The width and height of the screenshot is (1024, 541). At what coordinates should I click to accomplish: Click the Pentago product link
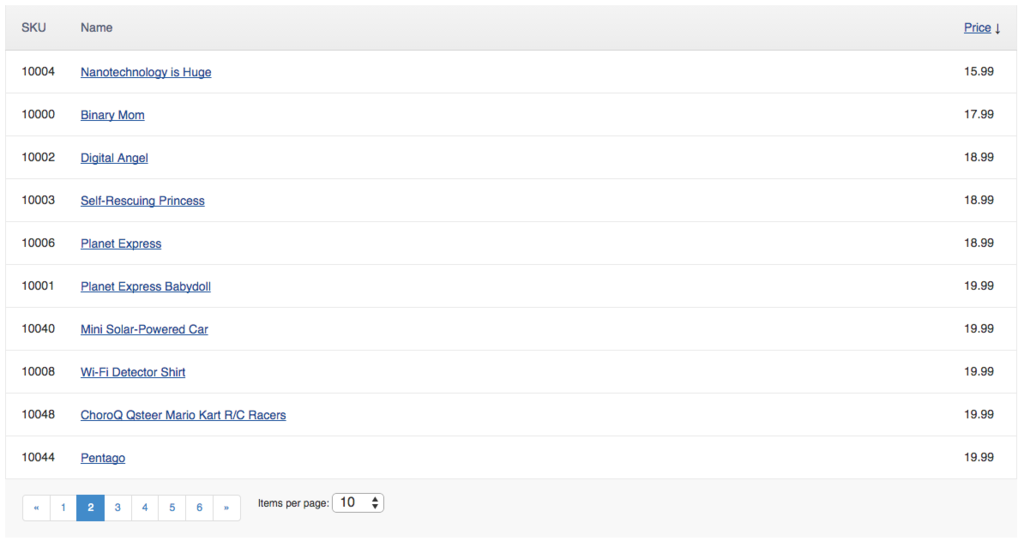tap(103, 458)
